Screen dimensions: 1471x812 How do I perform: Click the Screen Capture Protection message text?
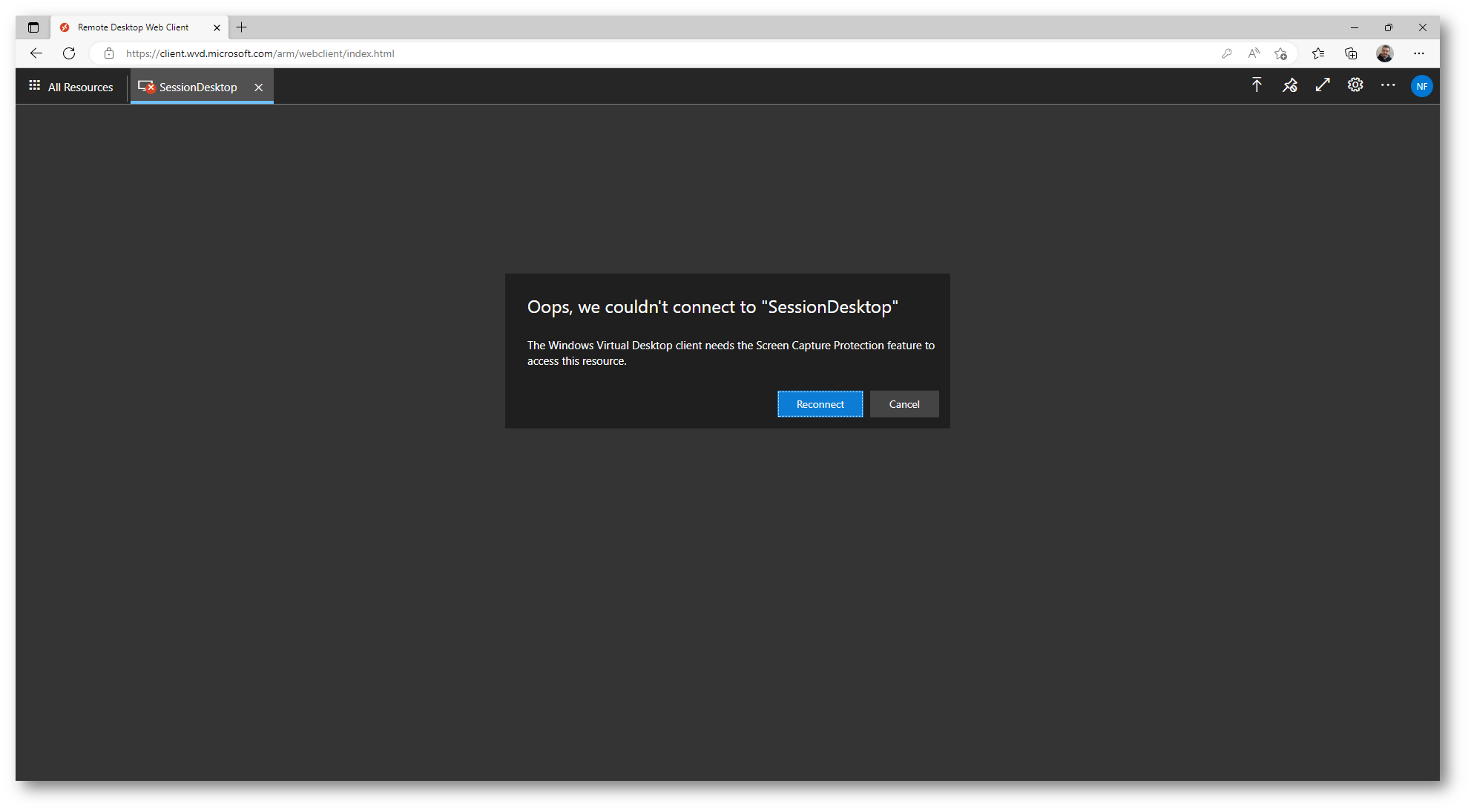pos(731,353)
